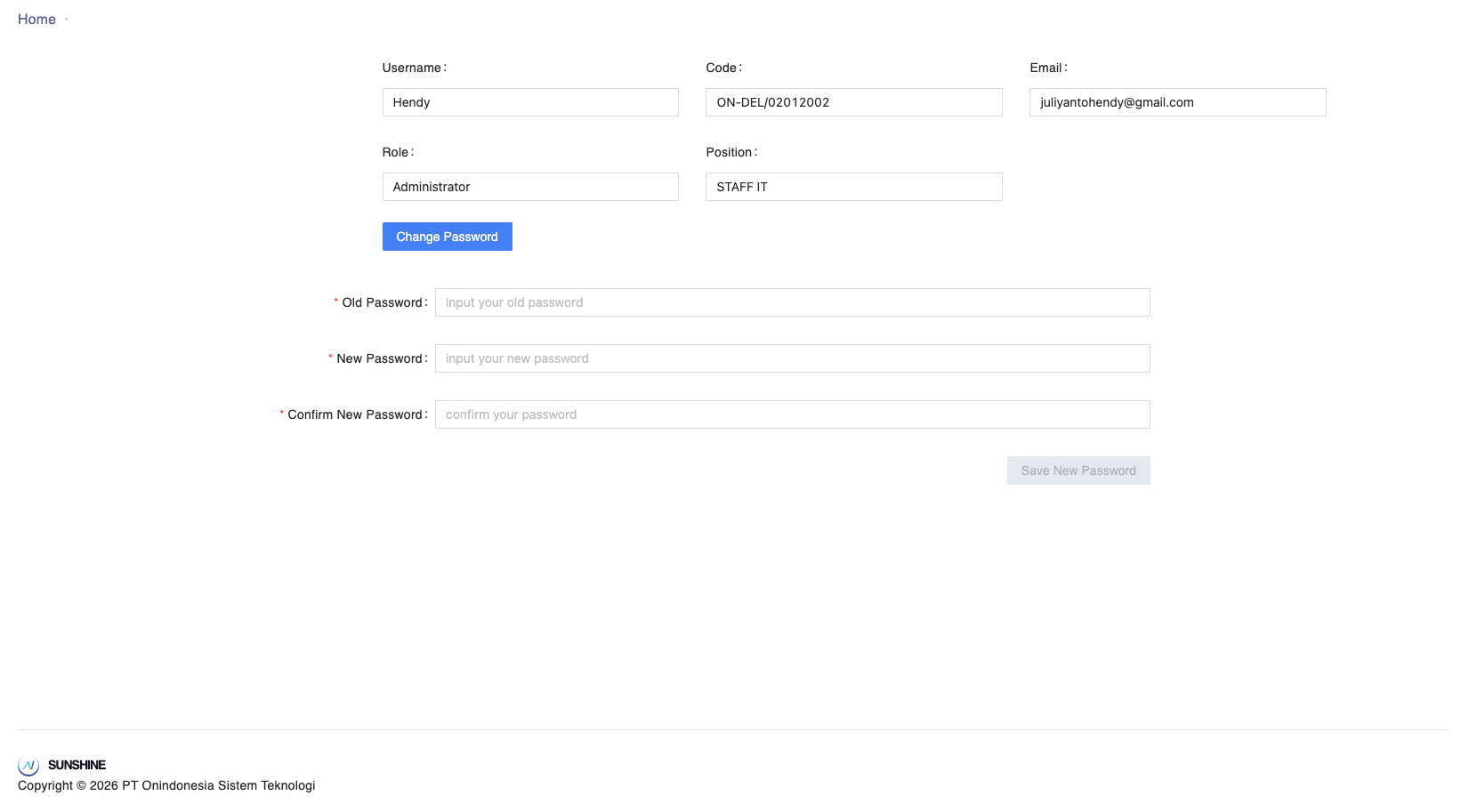
Task: Click the Old Password label
Action: pos(382,302)
